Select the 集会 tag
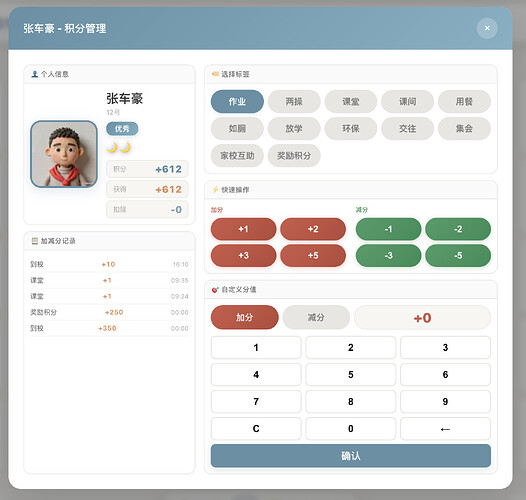This screenshot has width=526, height=500. 464,129
